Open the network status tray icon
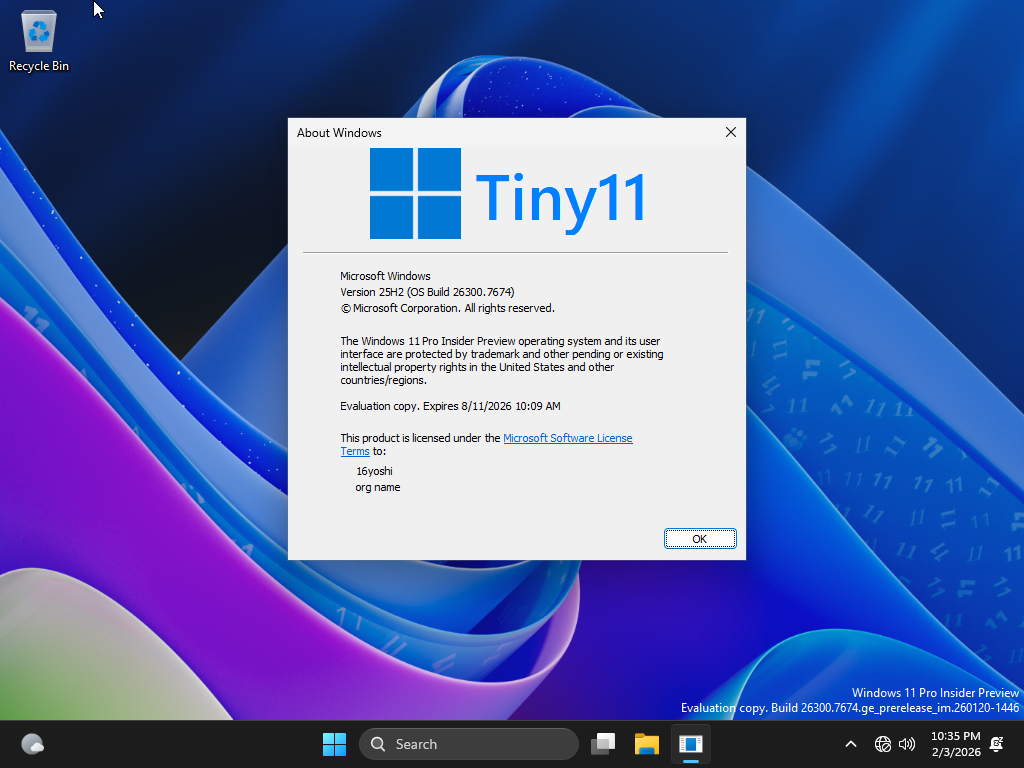The width and height of the screenshot is (1024, 768). [x=882, y=744]
